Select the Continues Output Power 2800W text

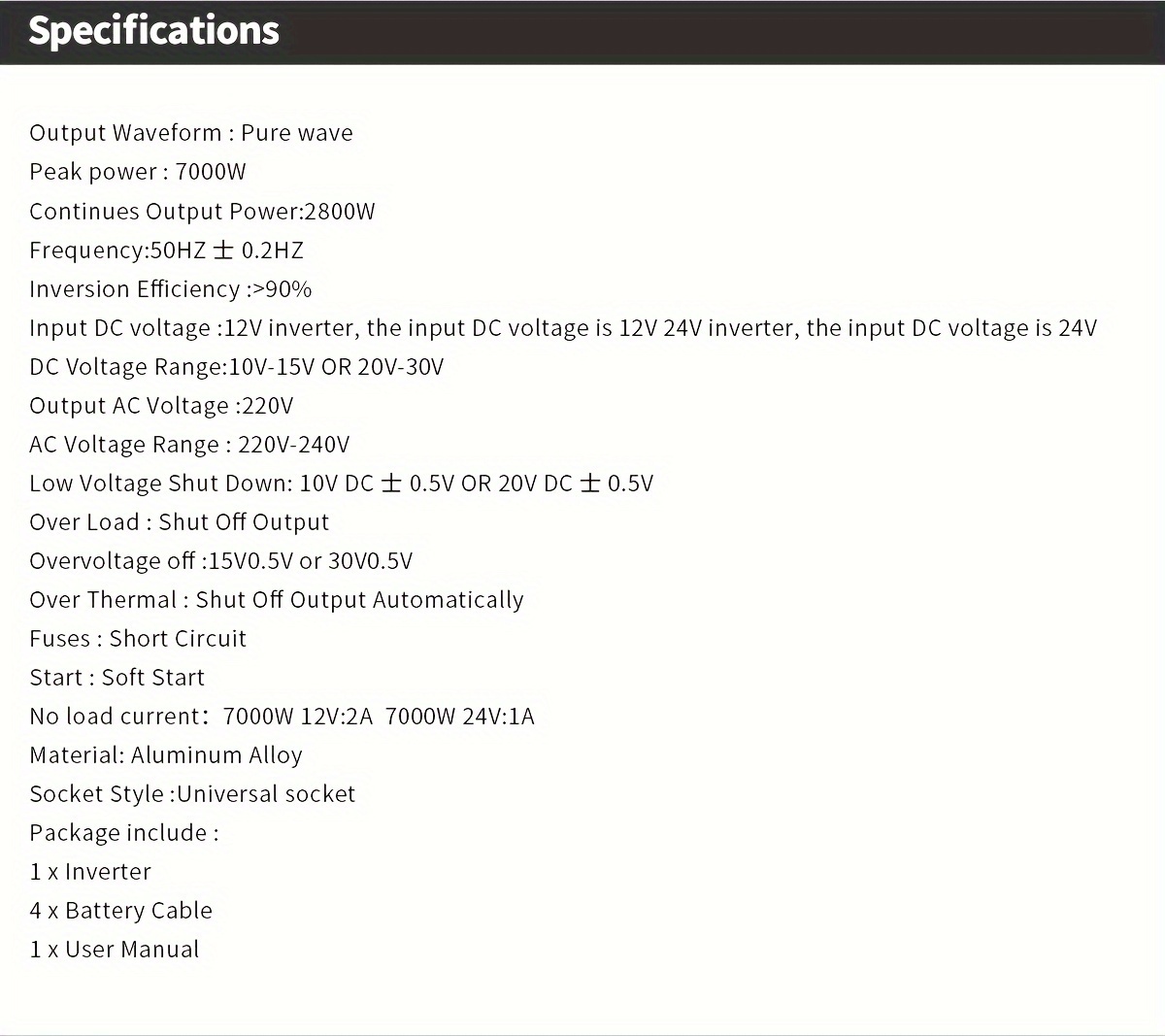pos(202,212)
